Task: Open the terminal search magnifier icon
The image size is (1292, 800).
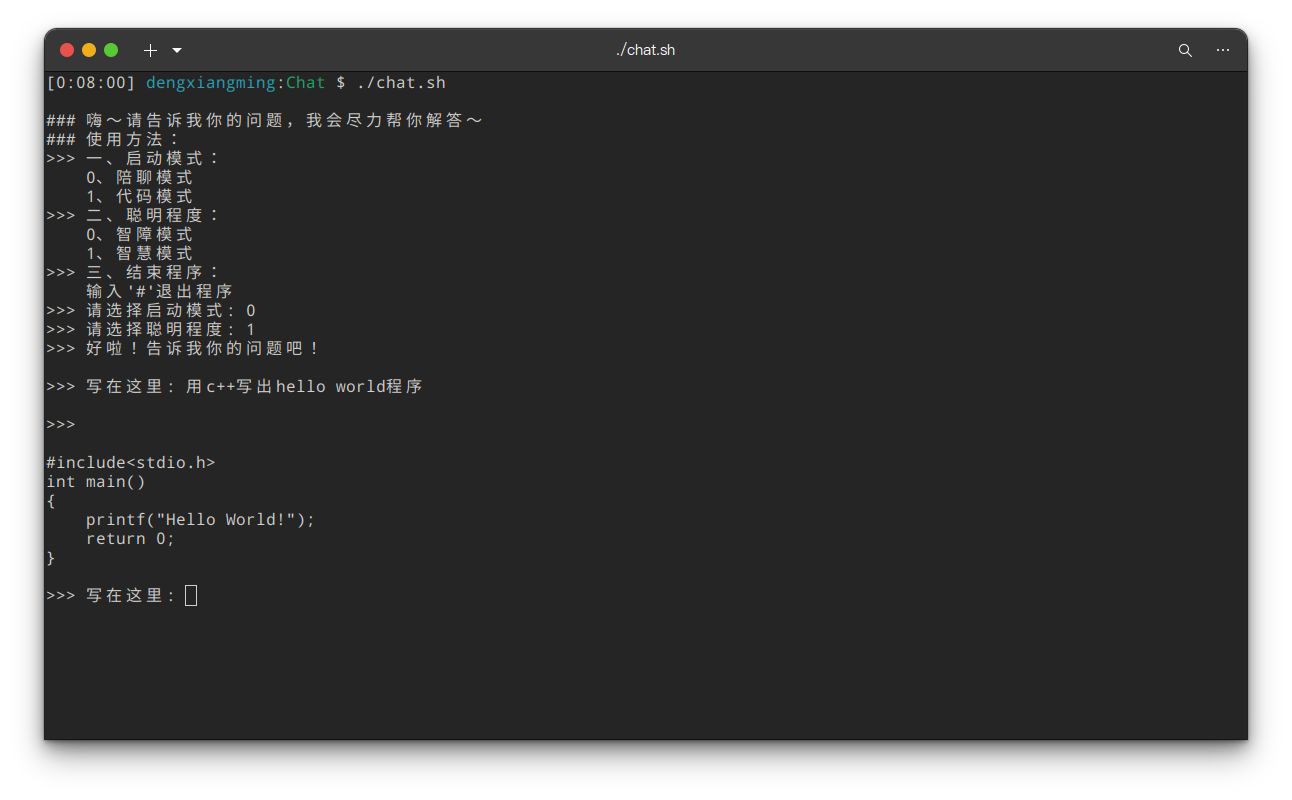Action: (x=1185, y=50)
